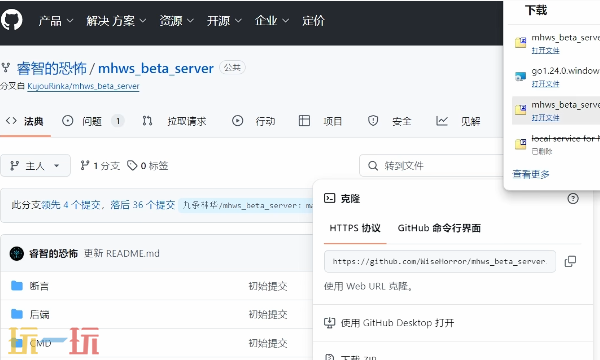This screenshot has height=360, width=600.
Task: Switch to the 安全 security tab
Action: [389, 121]
